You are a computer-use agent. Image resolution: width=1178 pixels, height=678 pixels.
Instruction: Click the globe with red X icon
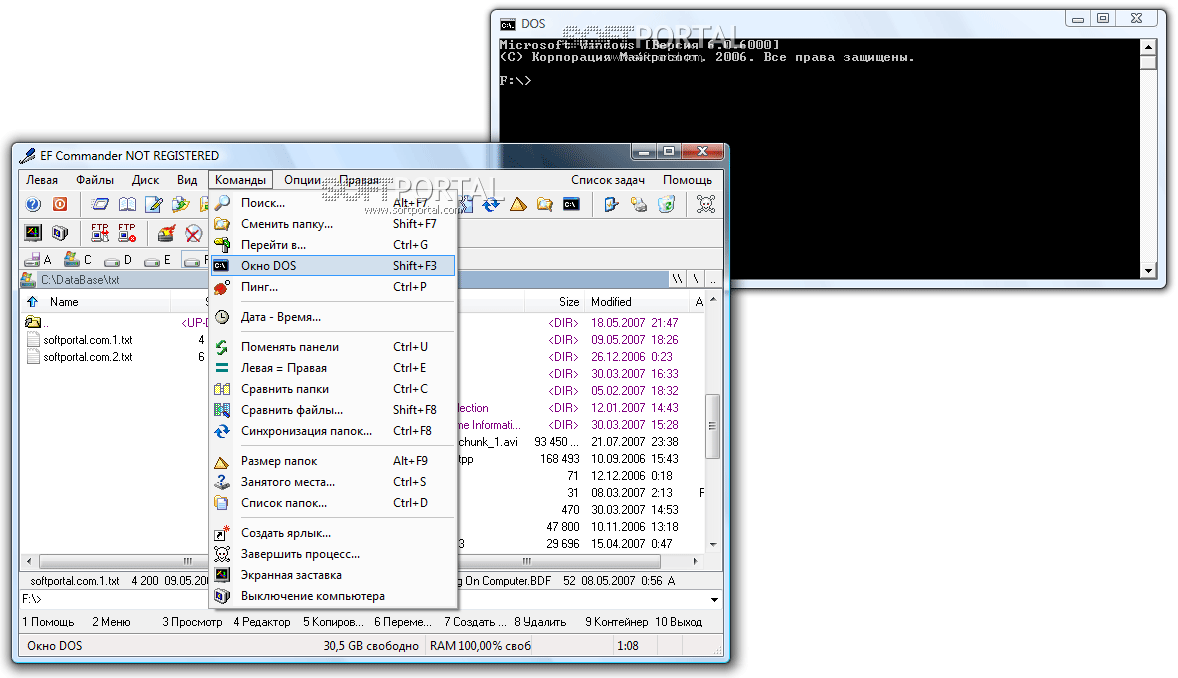(x=193, y=233)
